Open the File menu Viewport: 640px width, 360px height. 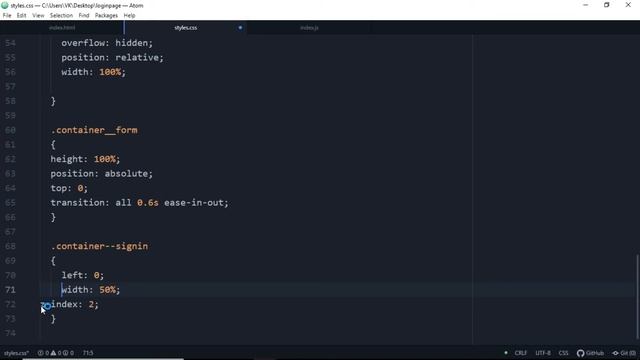(x=7, y=16)
